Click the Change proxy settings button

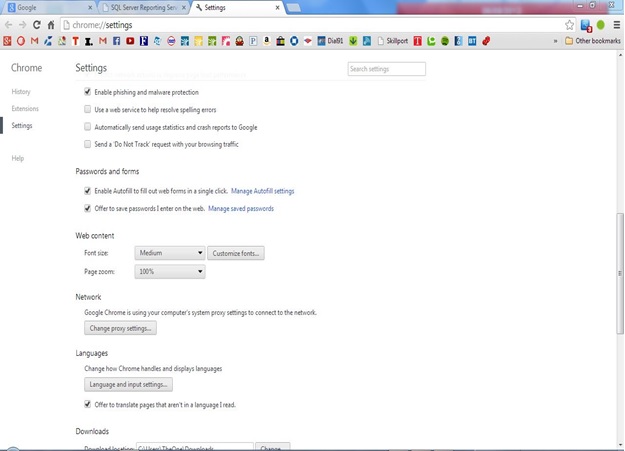point(120,328)
